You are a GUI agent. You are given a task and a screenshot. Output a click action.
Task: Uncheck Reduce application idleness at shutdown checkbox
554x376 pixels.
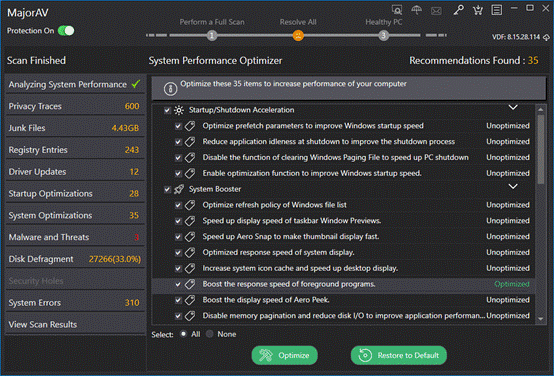coord(178,142)
